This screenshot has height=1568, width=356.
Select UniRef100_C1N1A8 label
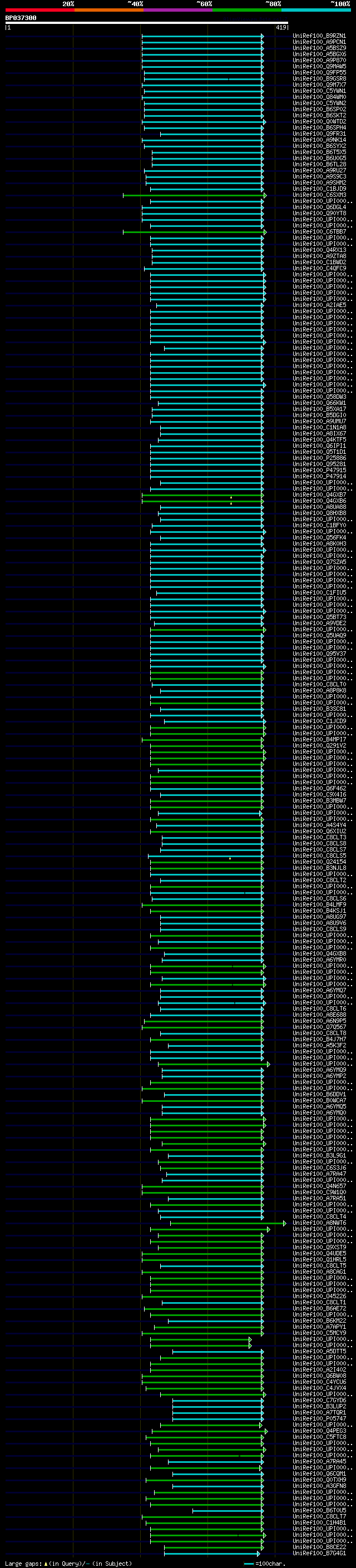pos(319,427)
